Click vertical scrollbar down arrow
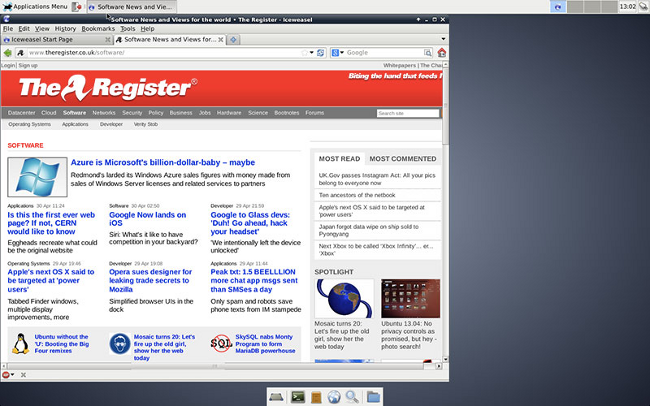650x406 pixels. point(446,360)
